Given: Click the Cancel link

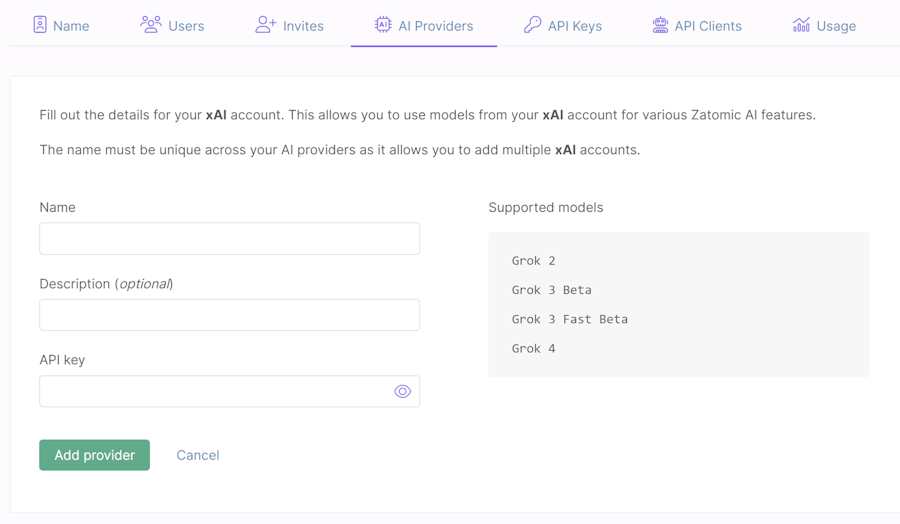Looking at the screenshot, I should [197, 455].
